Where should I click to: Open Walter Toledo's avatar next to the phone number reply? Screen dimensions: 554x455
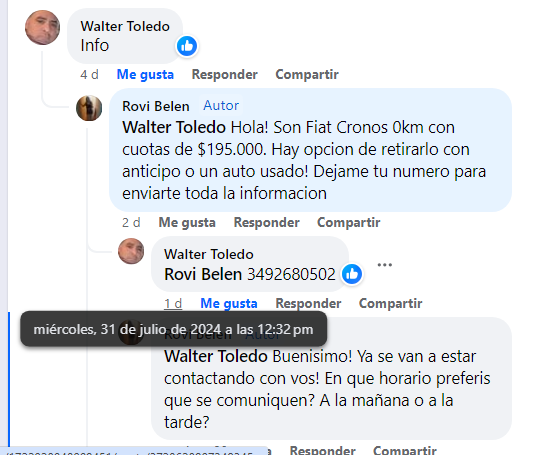click(x=131, y=251)
